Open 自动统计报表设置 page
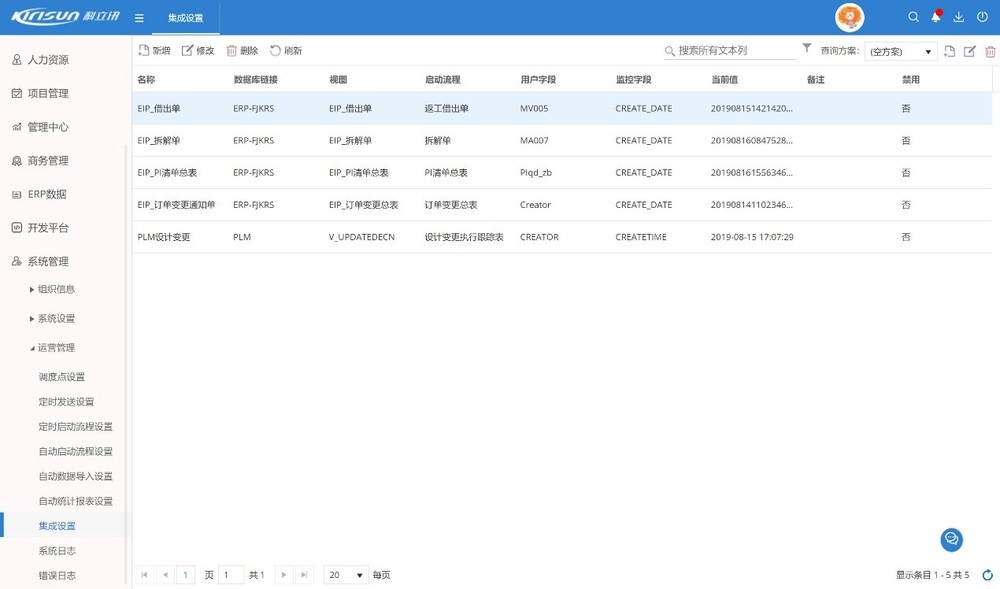This screenshot has width=1000, height=589. [75, 501]
